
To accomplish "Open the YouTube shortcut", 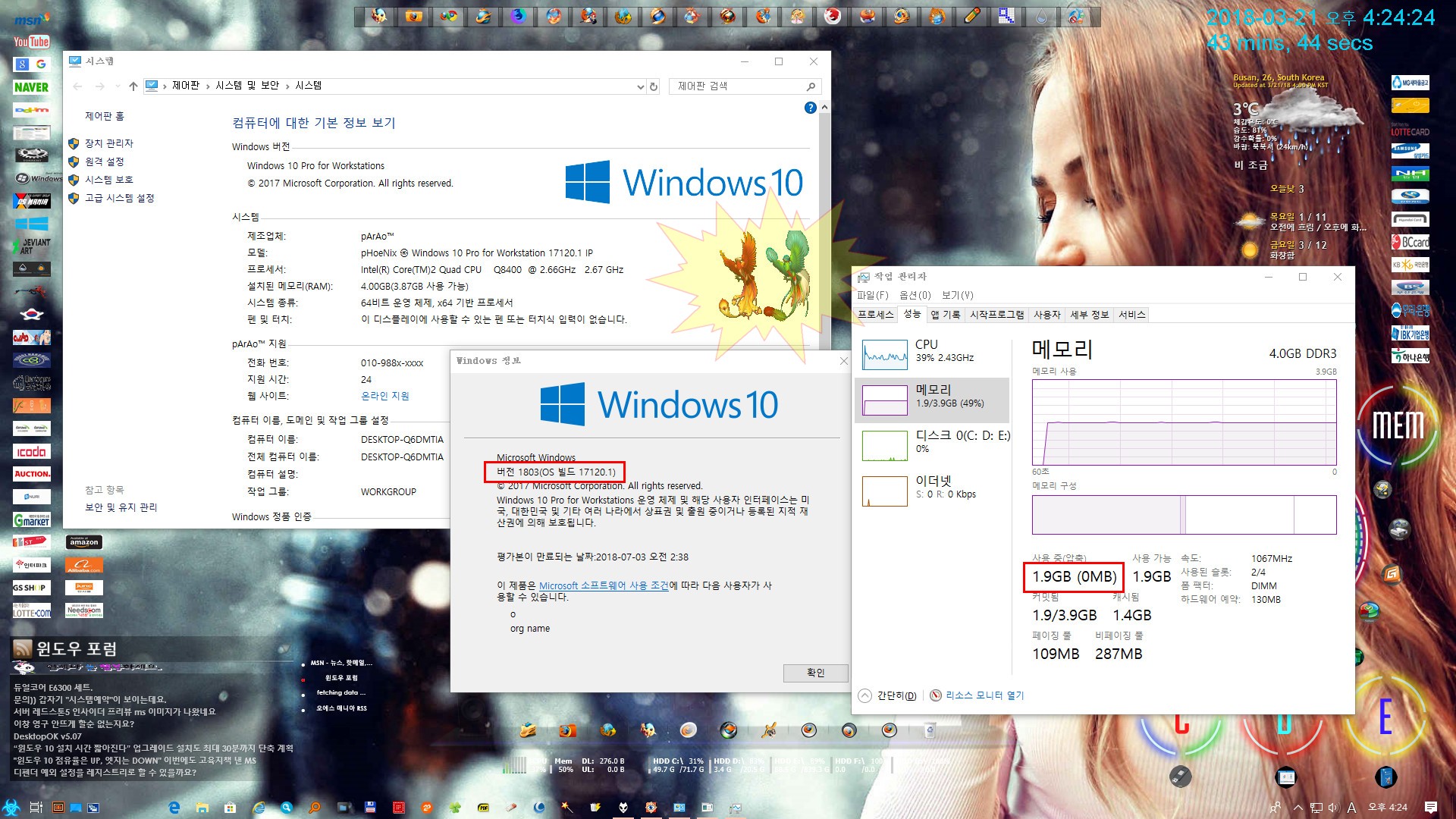I will click(x=31, y=42).
